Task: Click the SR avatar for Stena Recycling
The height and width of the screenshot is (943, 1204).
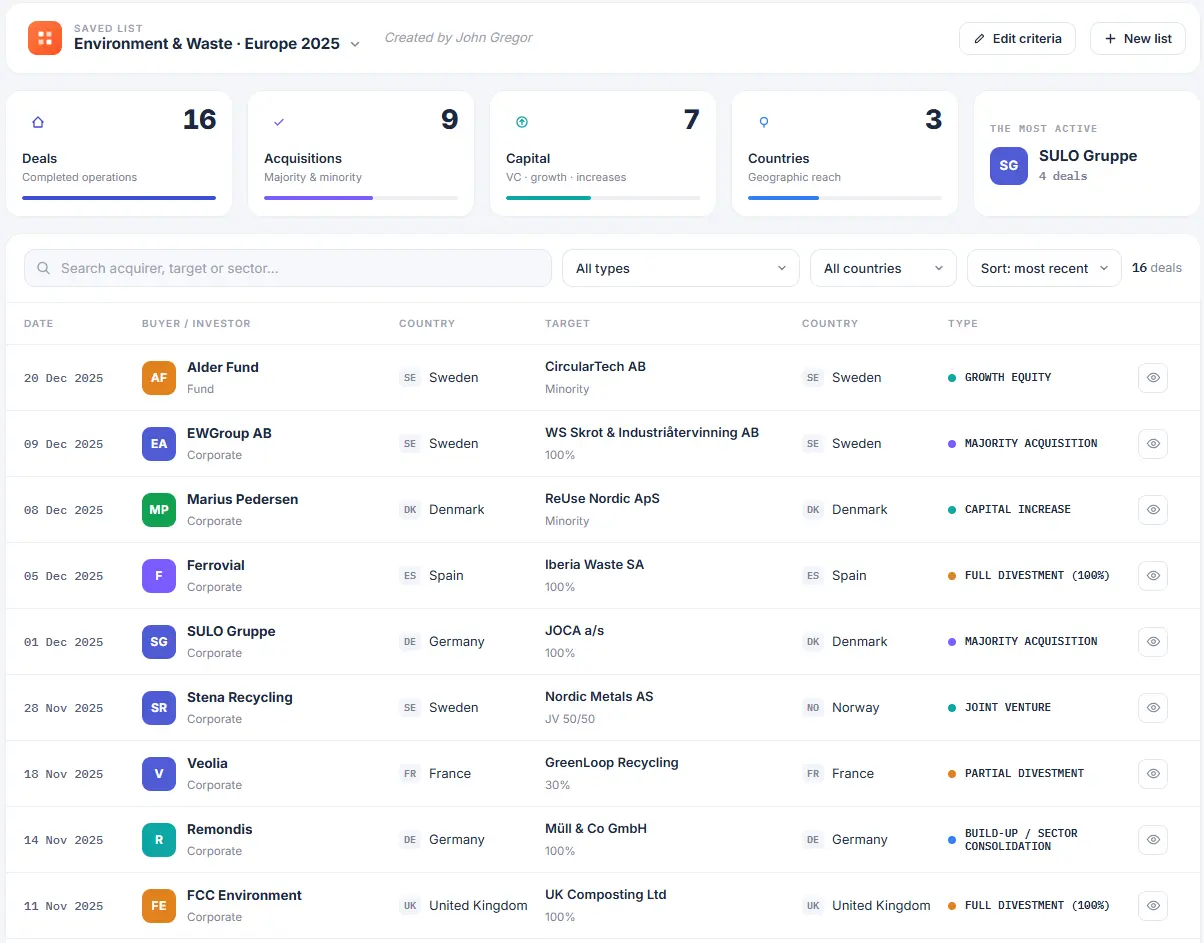Action: click(159, 708)
